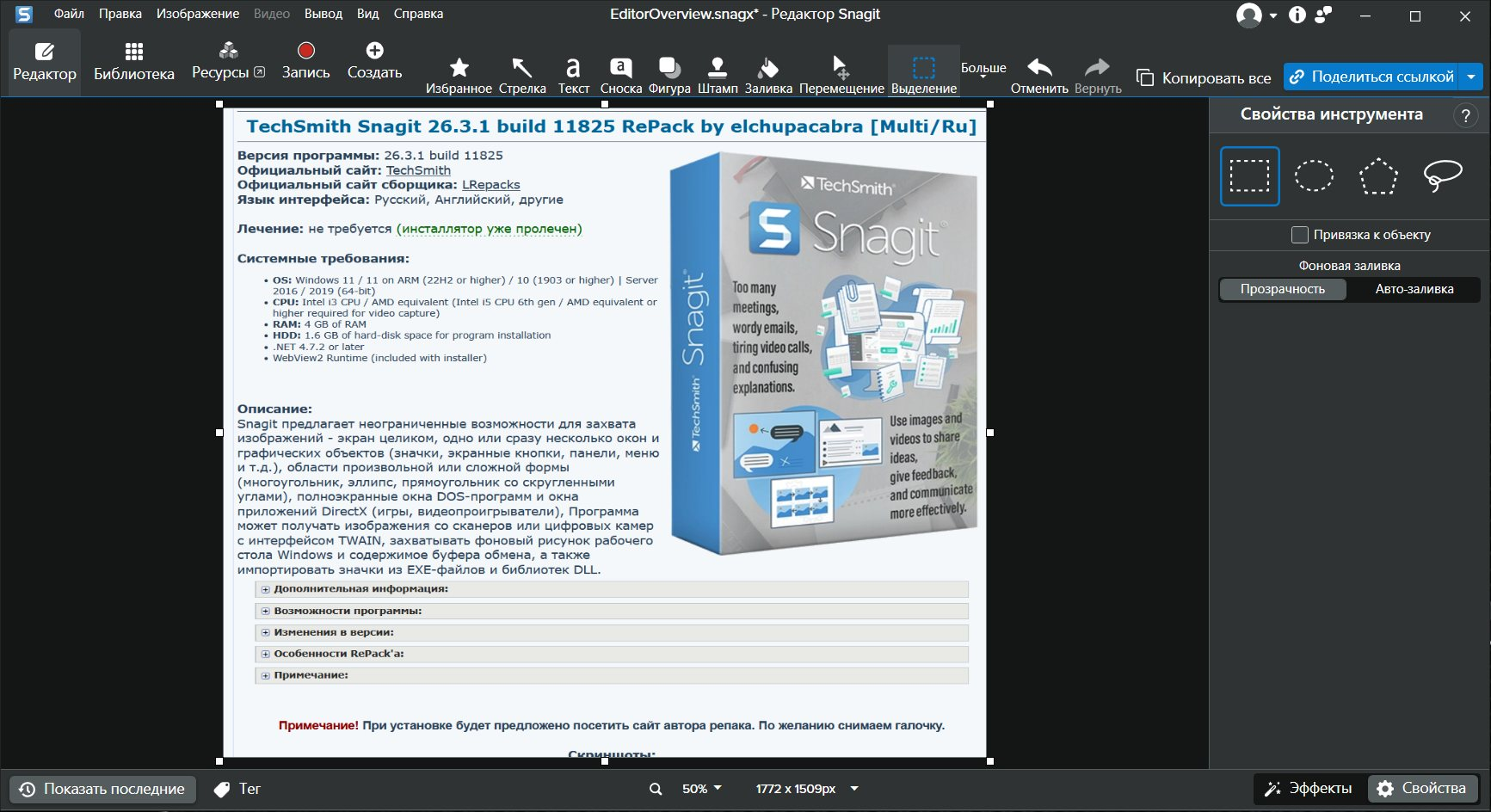Image resolution: width=1491 pixels, height=812 pixels.
Task: Click the info icon in the title bar
Action: (1297, 15)
